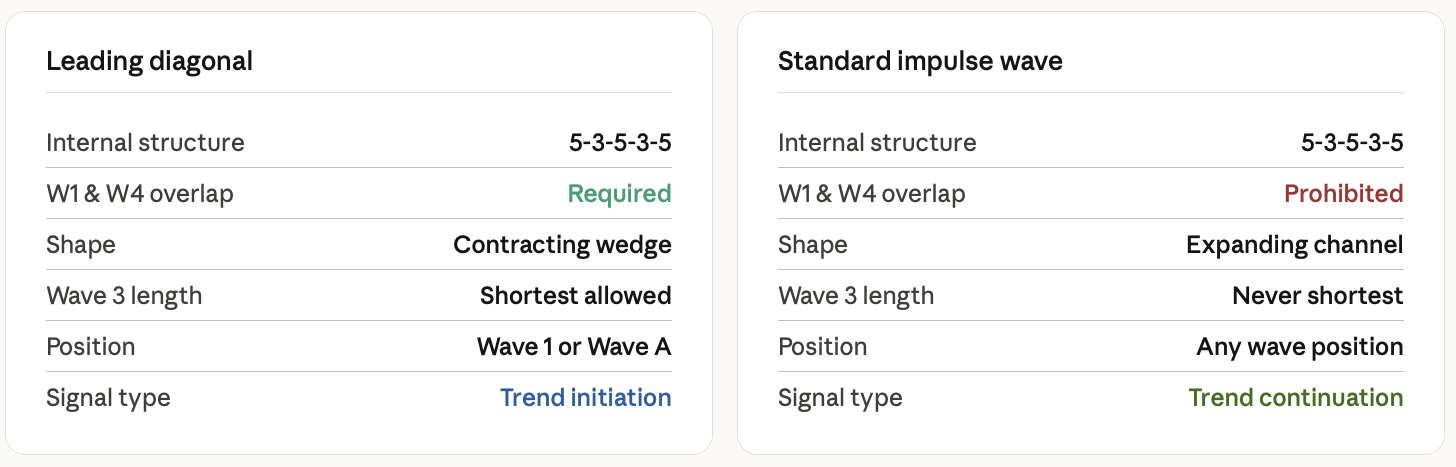Click 5-3-5-3-5 in Standard impulse card
This screenshot has height=467, width=1456.
[1352, 142]
